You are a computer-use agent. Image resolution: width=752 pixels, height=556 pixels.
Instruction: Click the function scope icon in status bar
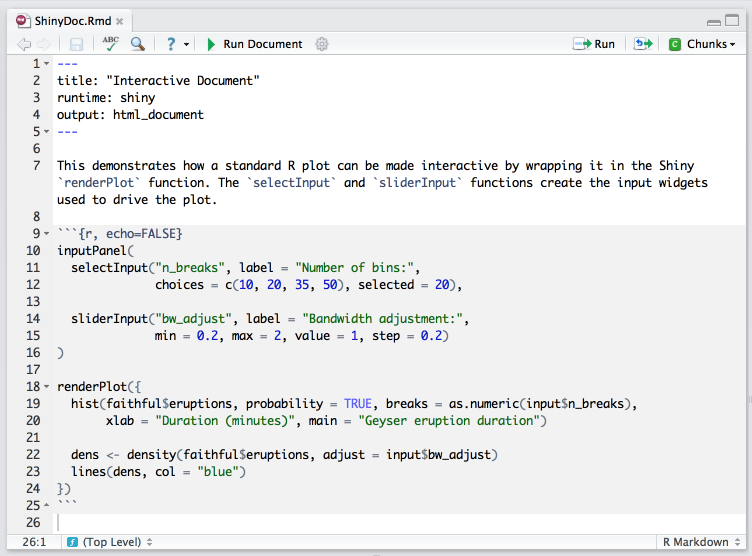coord(72,542)
